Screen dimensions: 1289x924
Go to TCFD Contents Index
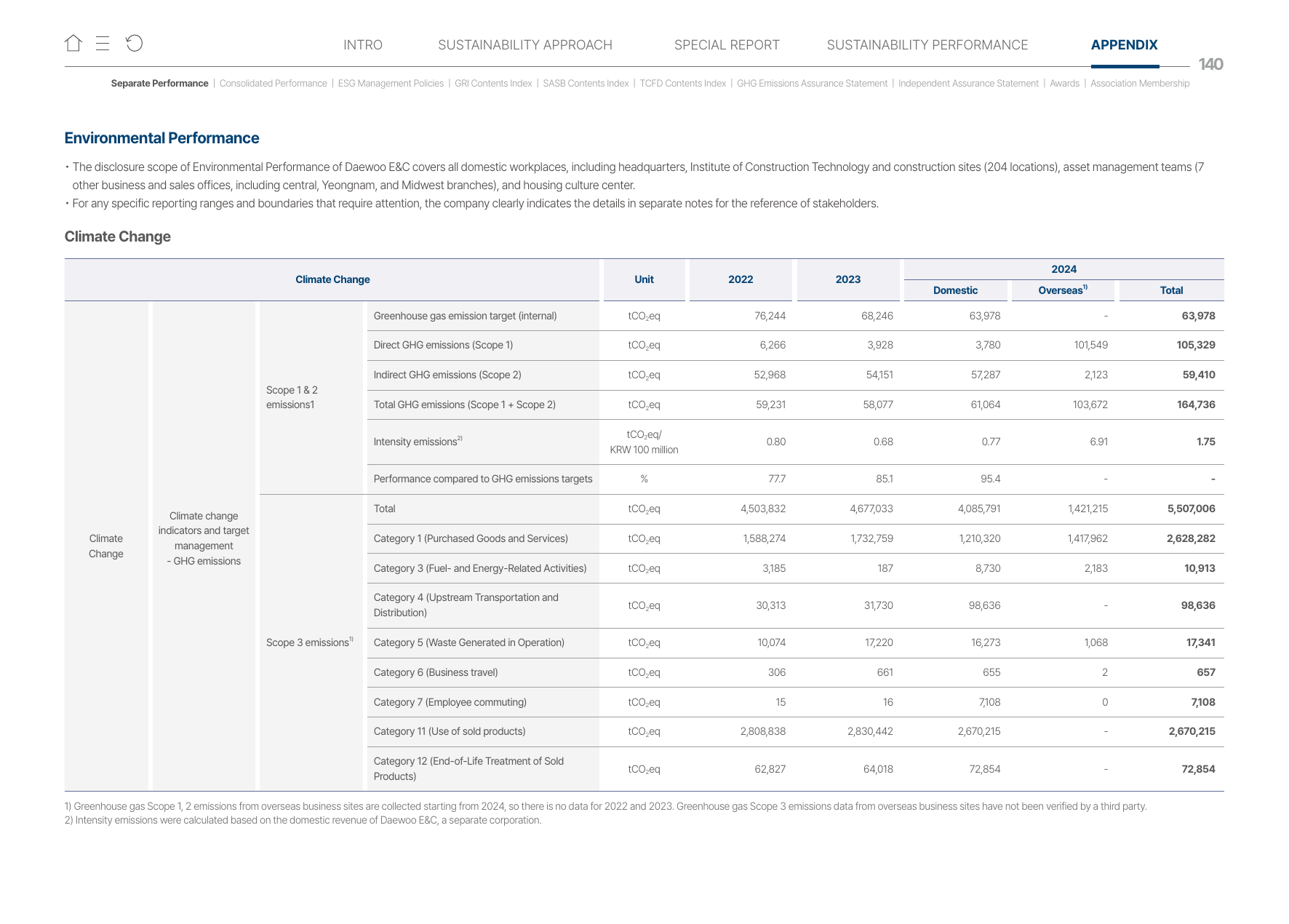click(x=683, y=84)
